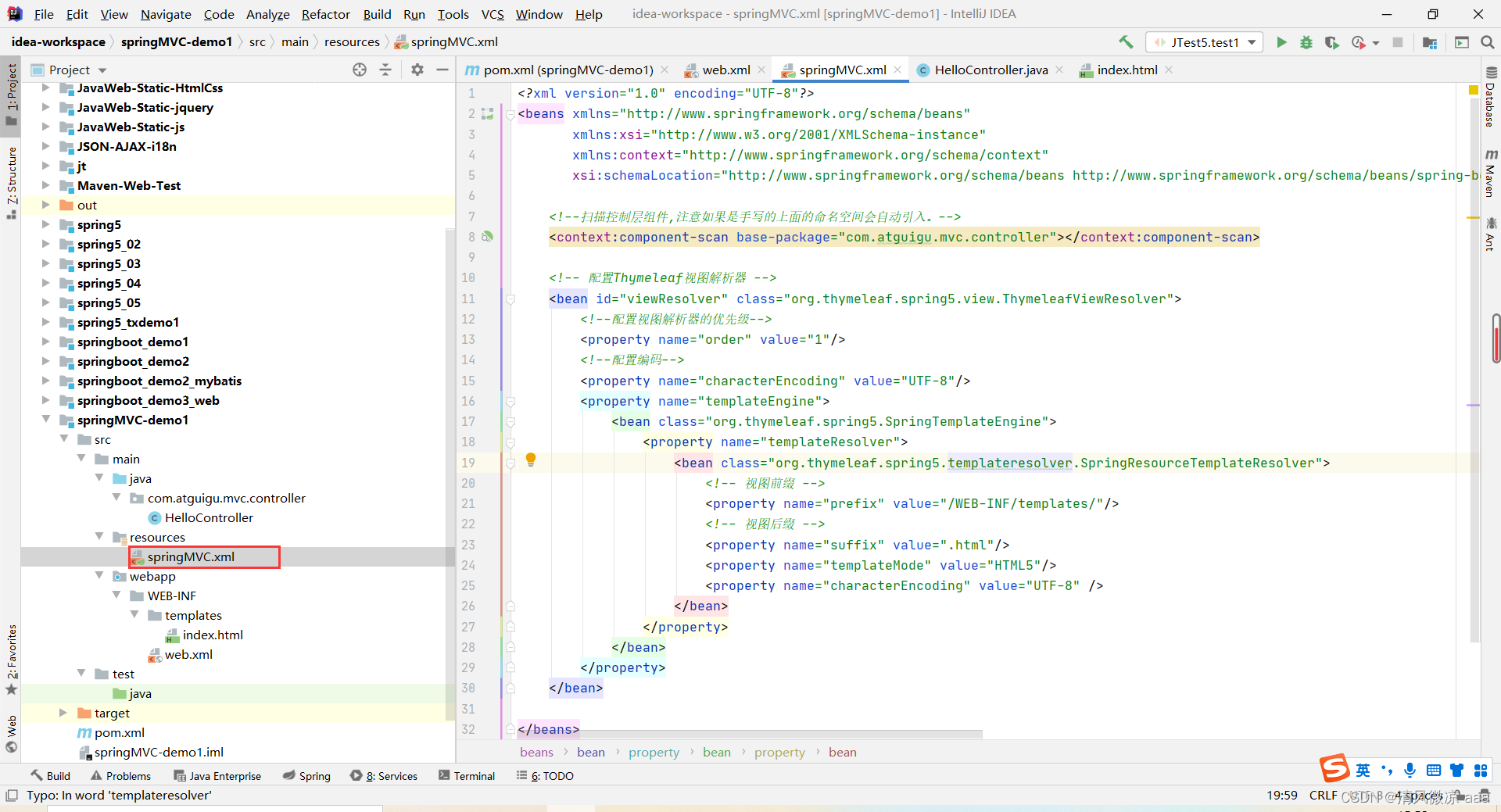Collapse the templates folder
The width and height of the screenshot is (1501, 812).
(x=134, y=615)
